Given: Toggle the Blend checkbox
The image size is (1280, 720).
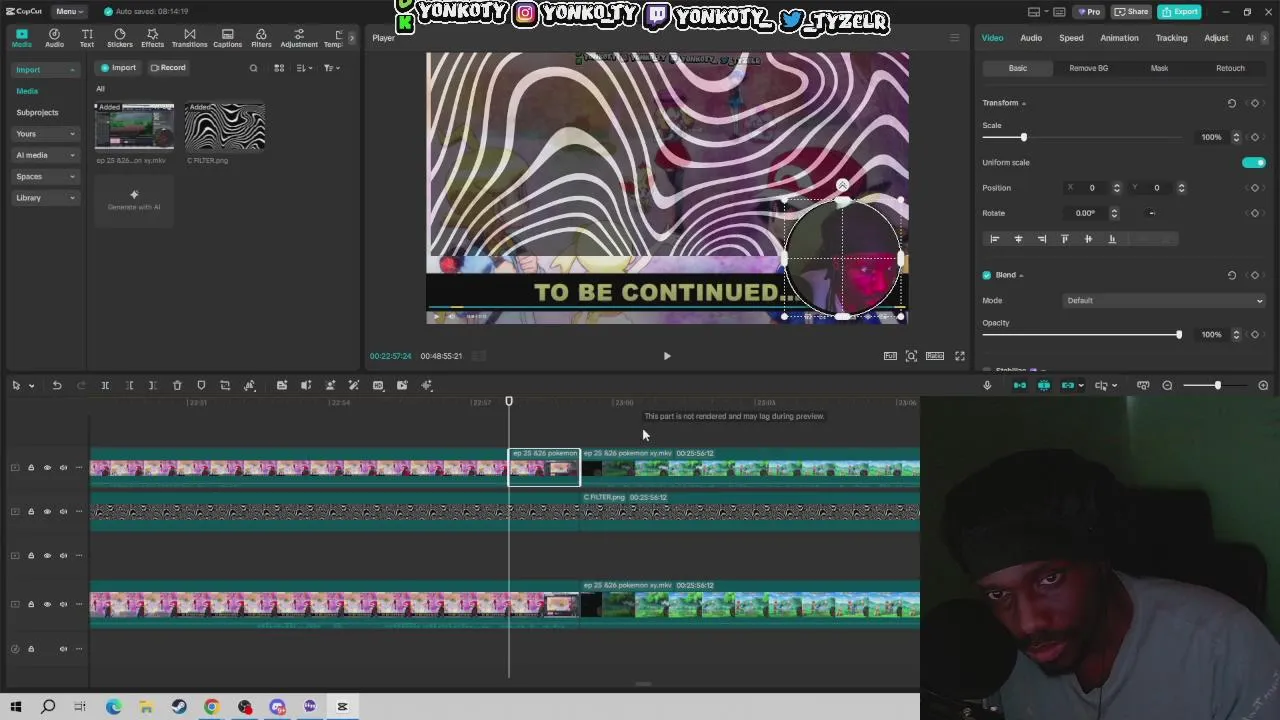Looking at the screenshot, I should (x=987, y=275).
